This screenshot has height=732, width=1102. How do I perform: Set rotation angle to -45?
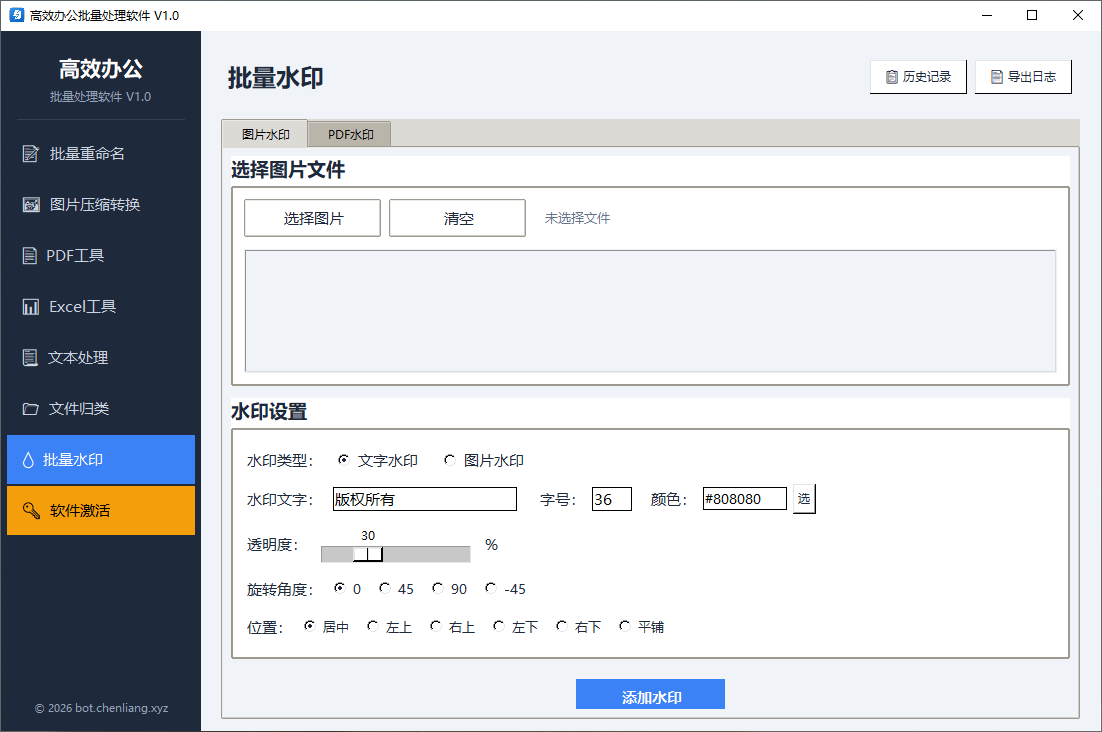491,588
